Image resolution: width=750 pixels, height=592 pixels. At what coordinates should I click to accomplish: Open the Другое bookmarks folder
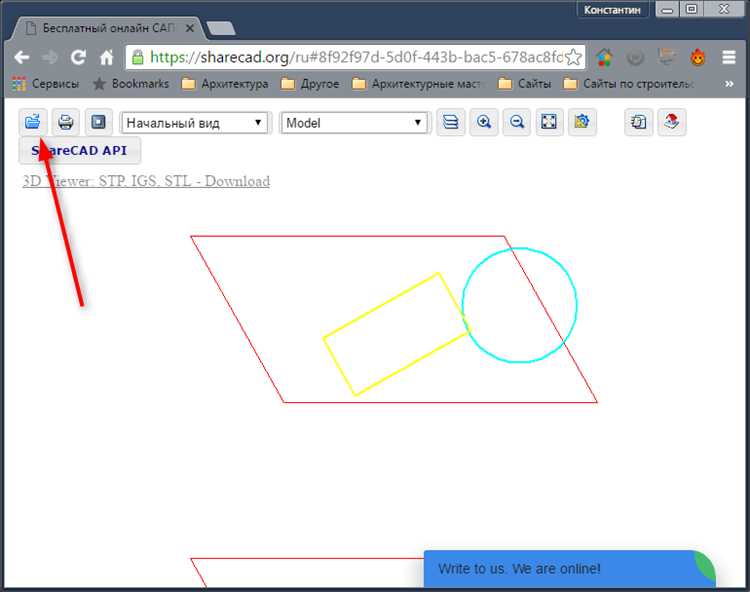(x=310, y=84)
